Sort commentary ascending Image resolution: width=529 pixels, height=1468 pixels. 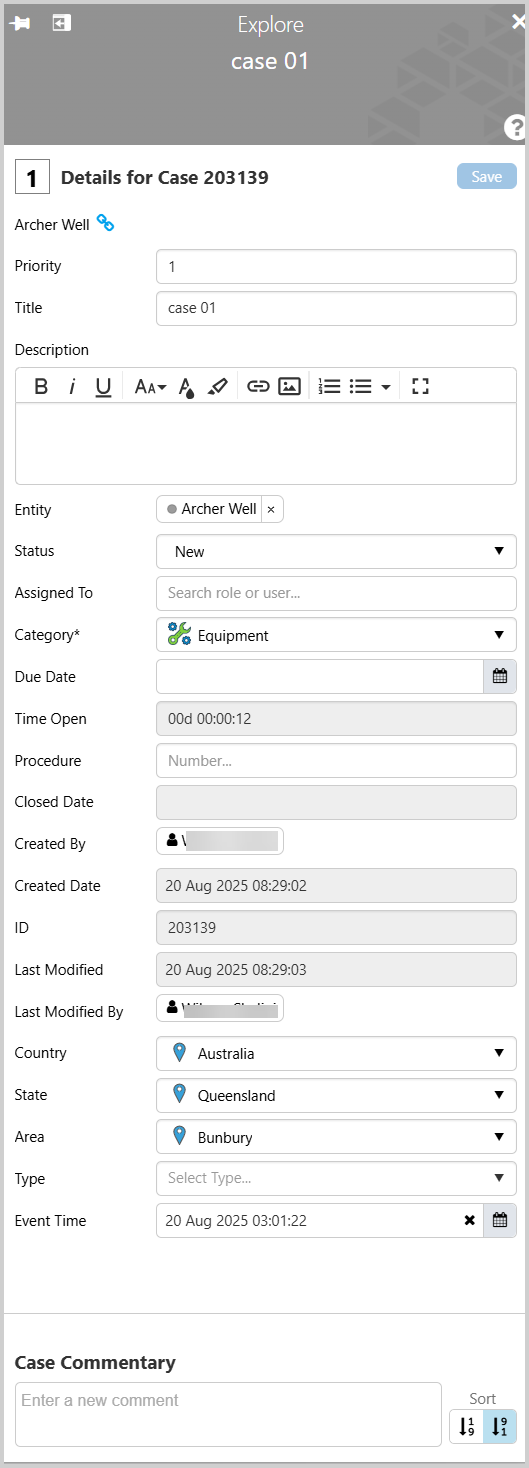(x=467, y=1427)
